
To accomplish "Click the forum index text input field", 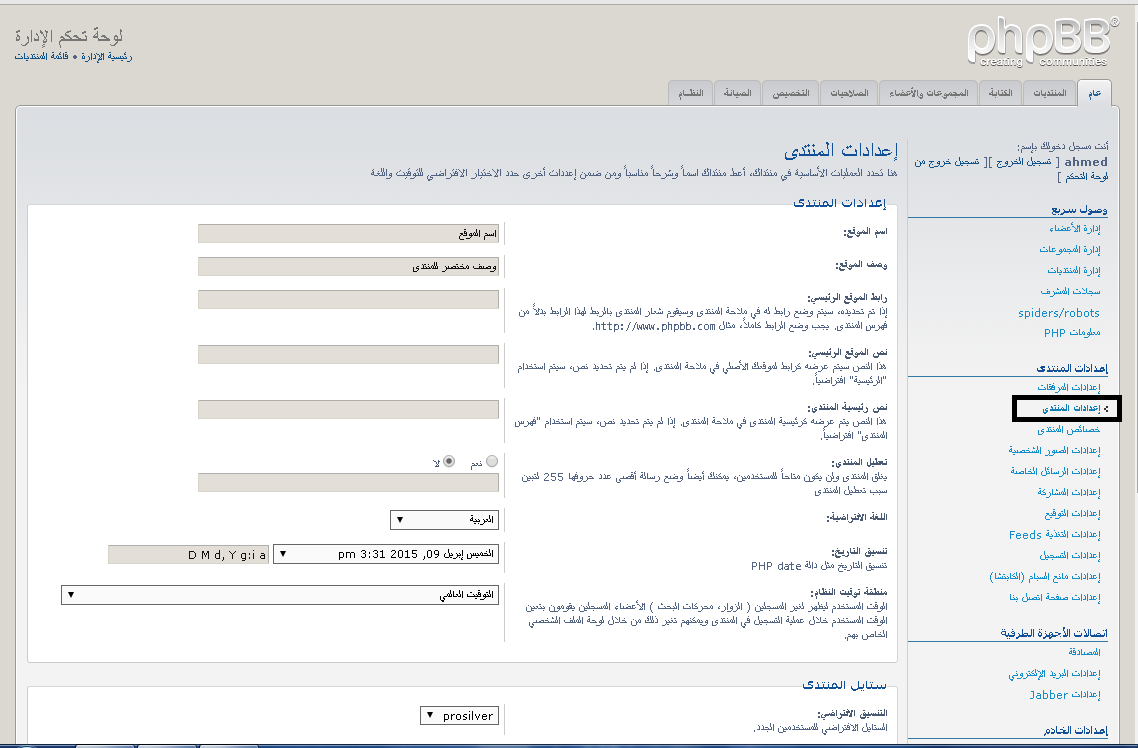I will pos(348,409).
